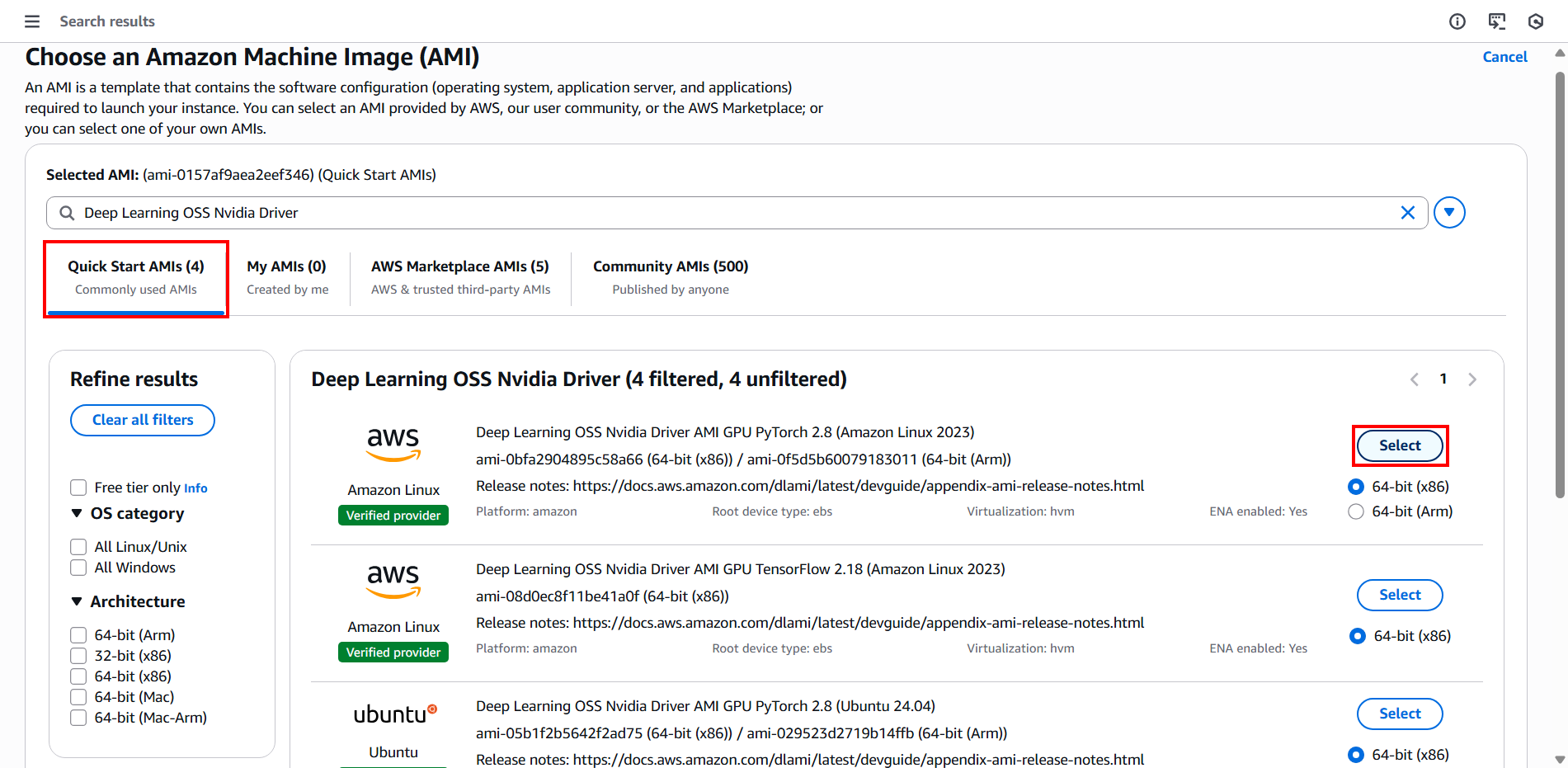Open Community AMIs tab
Screen dimensions: 1568x768
(671, 278)
